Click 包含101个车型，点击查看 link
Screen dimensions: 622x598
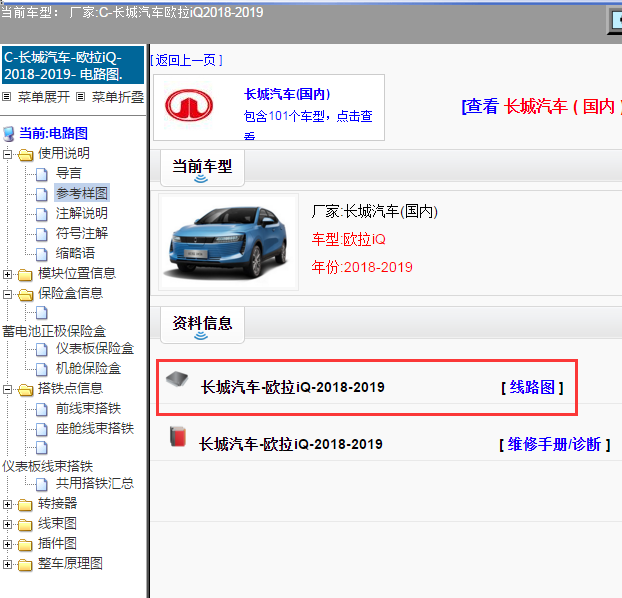308,125
